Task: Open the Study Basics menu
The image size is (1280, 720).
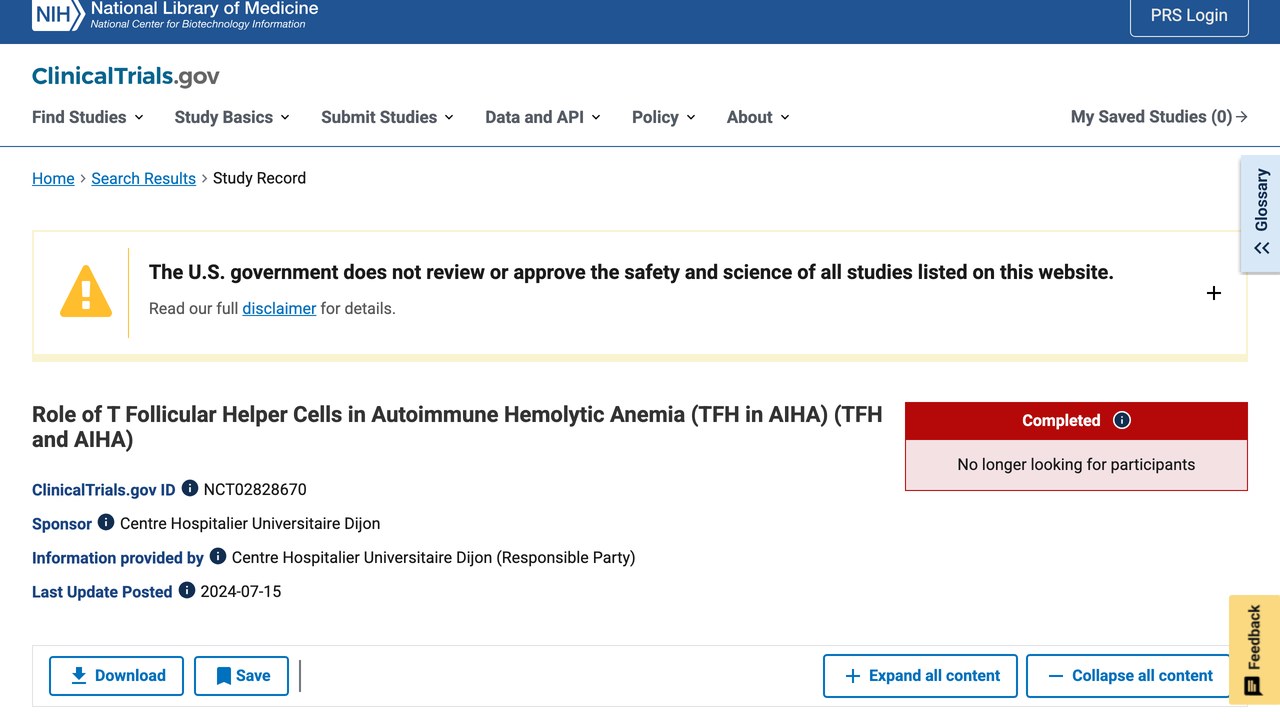Action: pyautogui.click(x=232, y=117)
